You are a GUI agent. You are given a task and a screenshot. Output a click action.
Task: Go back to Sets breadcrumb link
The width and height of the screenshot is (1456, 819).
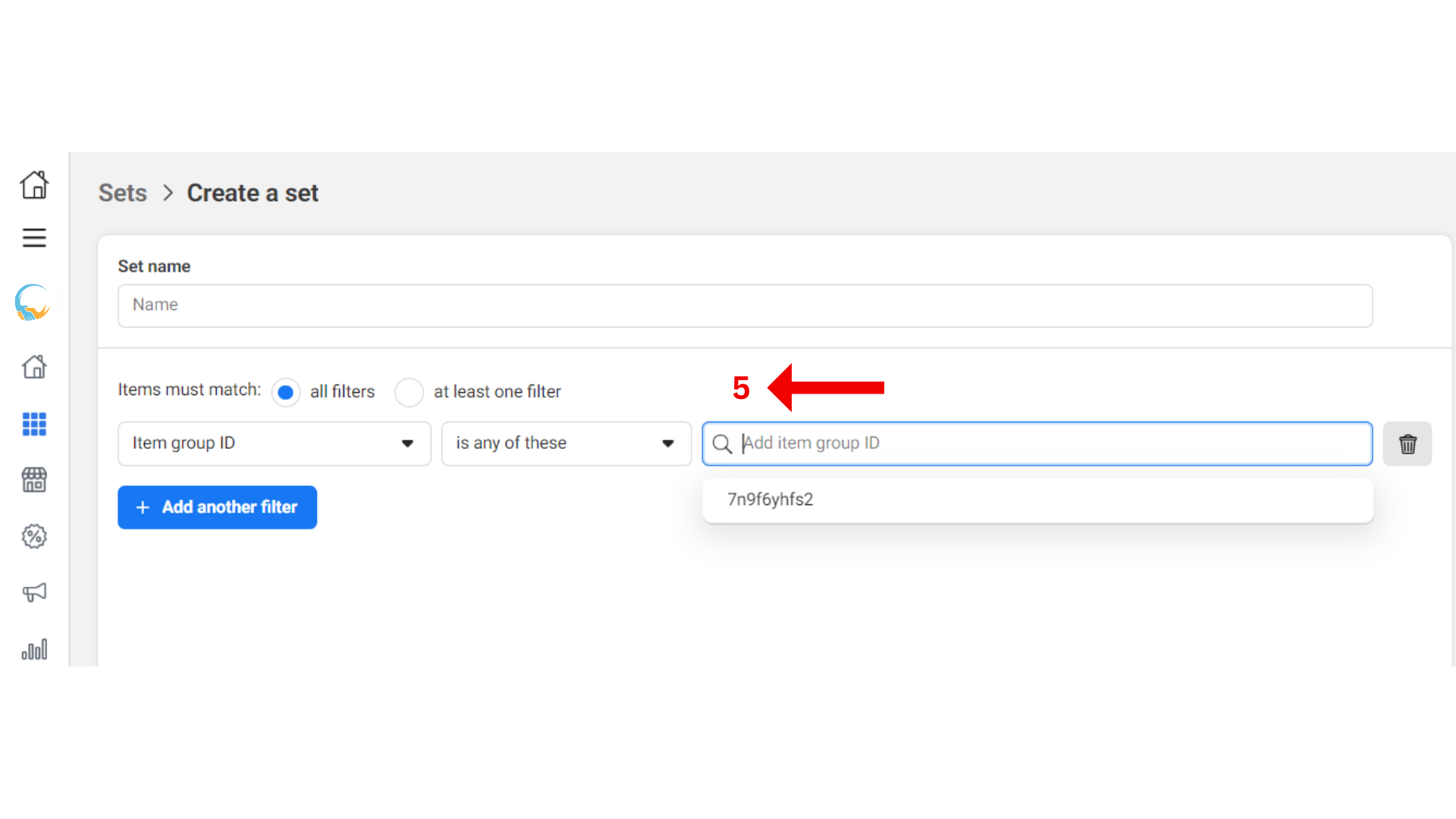(123, 193)
